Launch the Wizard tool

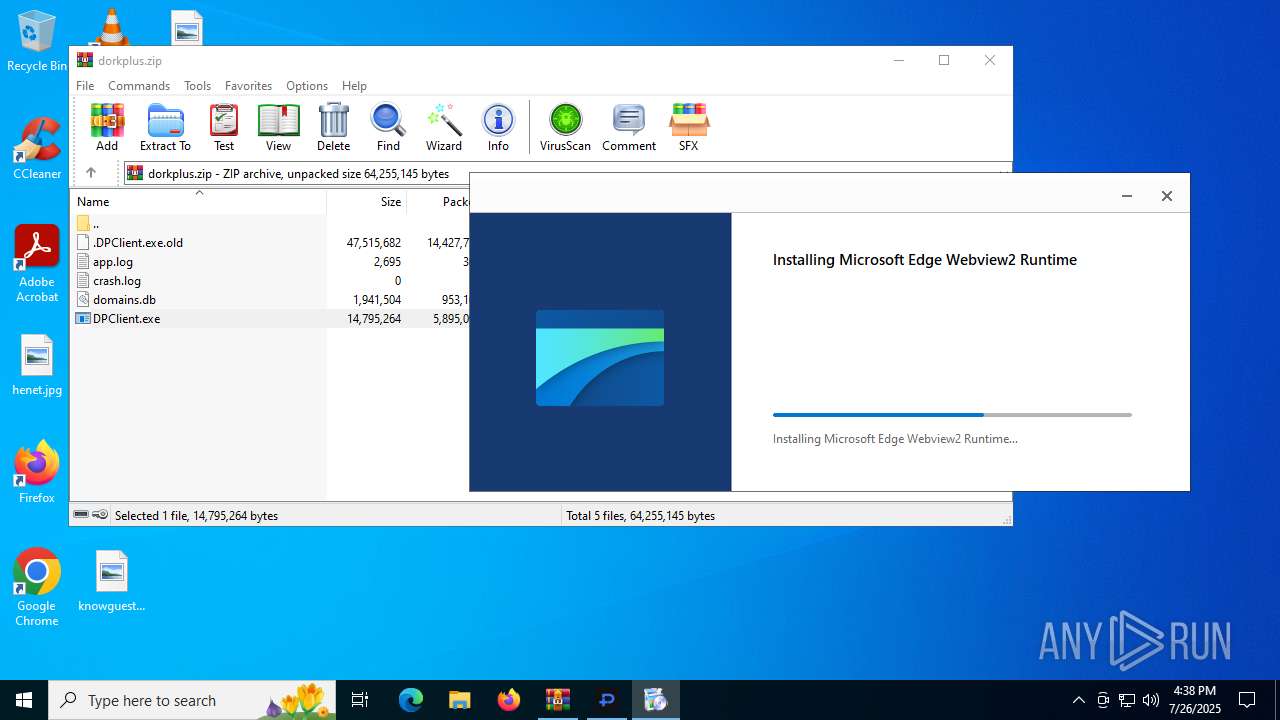pyautogui.click(x=444, y=127)
